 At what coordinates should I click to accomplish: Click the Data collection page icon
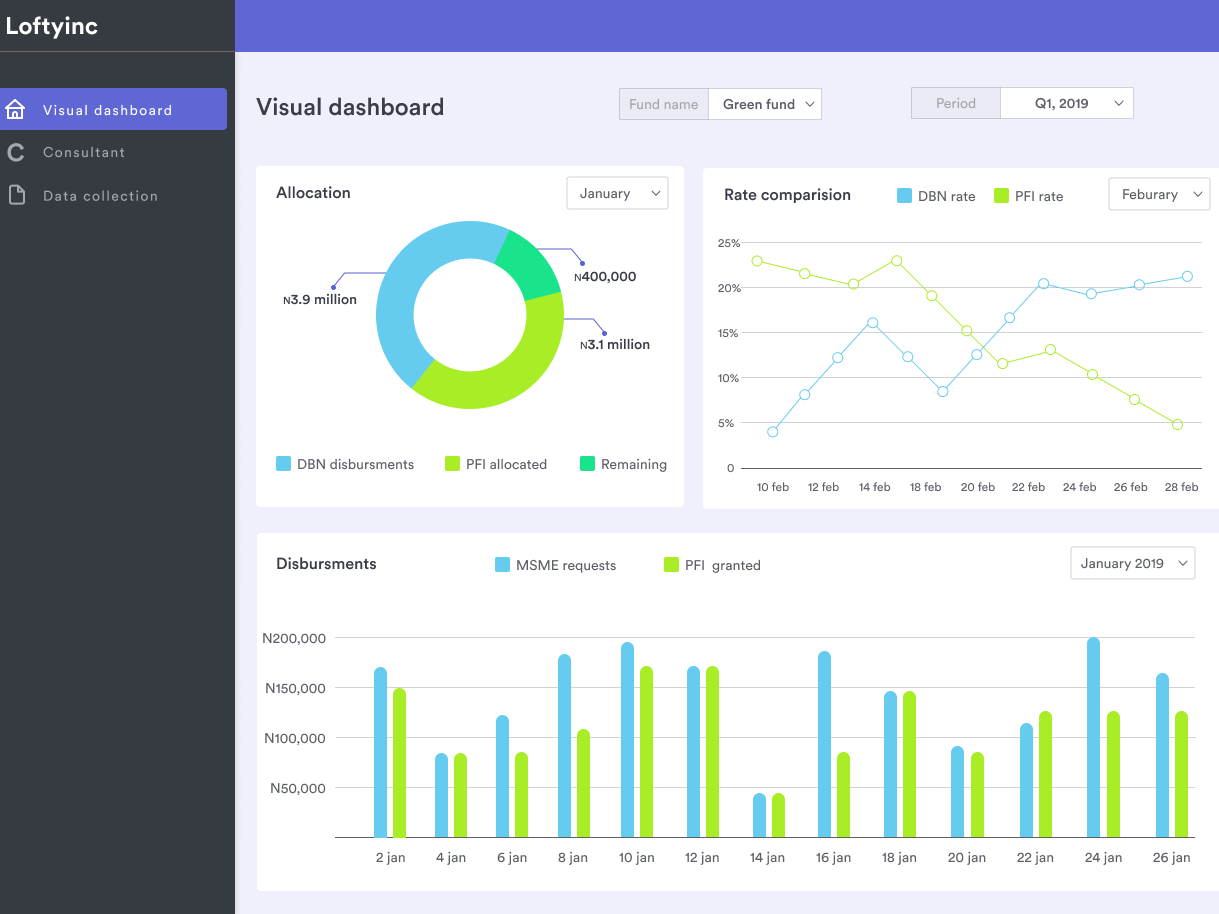[x=16, y=195]
